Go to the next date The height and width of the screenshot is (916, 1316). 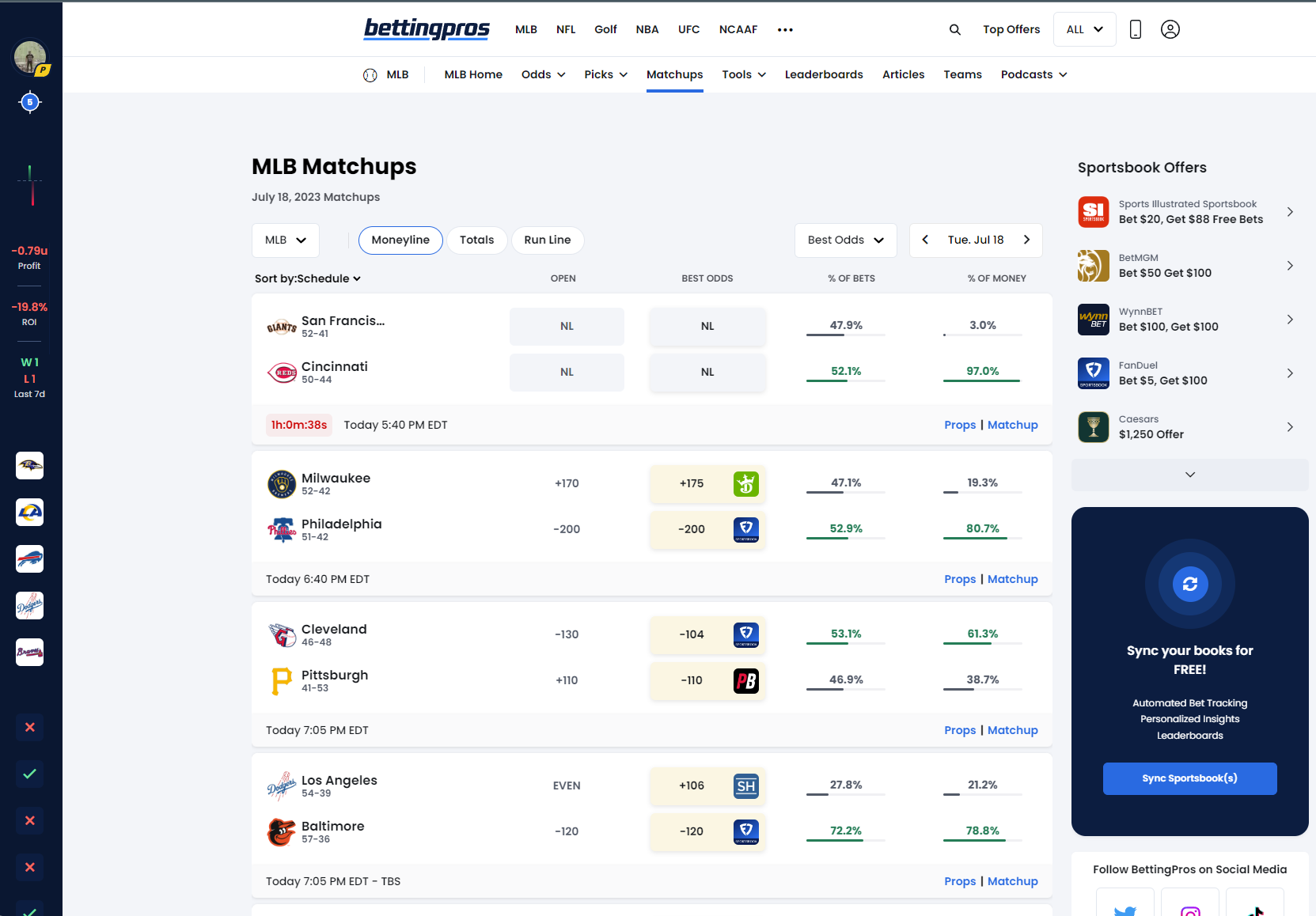[1026, 240]
